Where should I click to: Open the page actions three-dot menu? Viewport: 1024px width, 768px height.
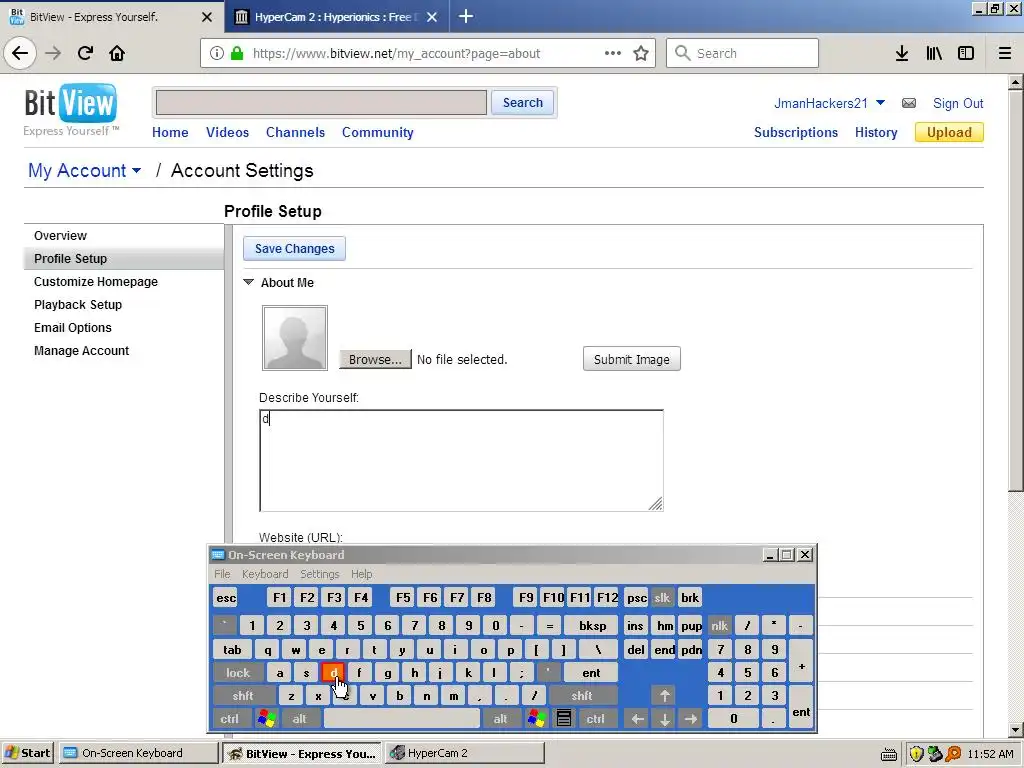point(613,53)
